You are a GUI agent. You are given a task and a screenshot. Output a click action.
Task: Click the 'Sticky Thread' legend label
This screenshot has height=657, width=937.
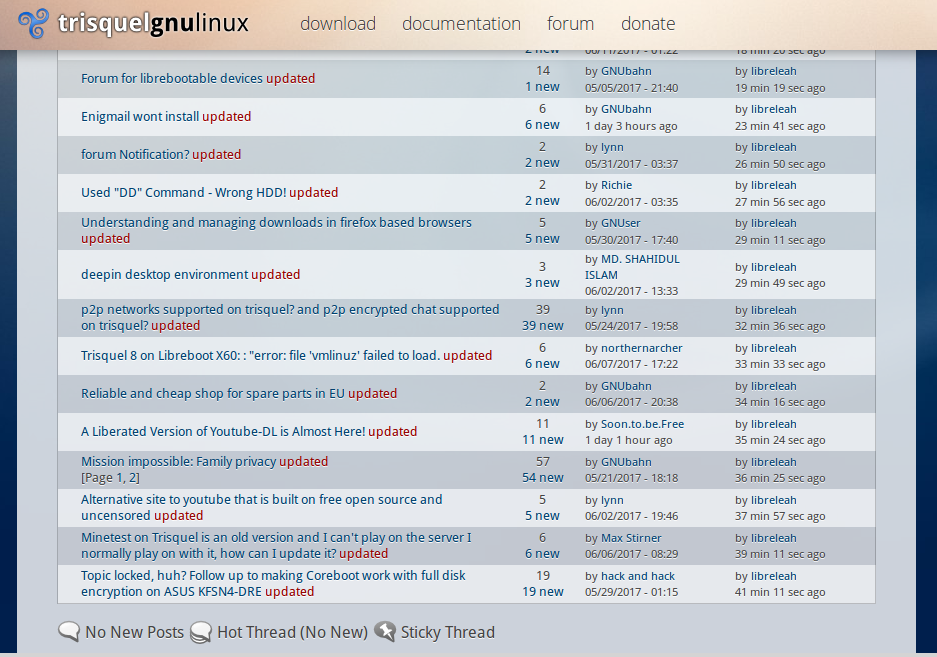448,632
